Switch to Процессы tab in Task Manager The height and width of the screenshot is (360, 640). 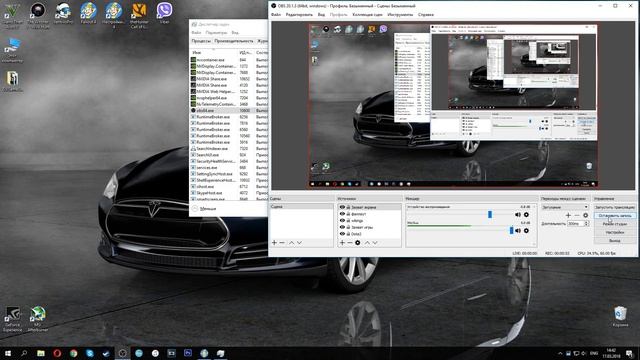pyautogui.click(x=201, y=41)
